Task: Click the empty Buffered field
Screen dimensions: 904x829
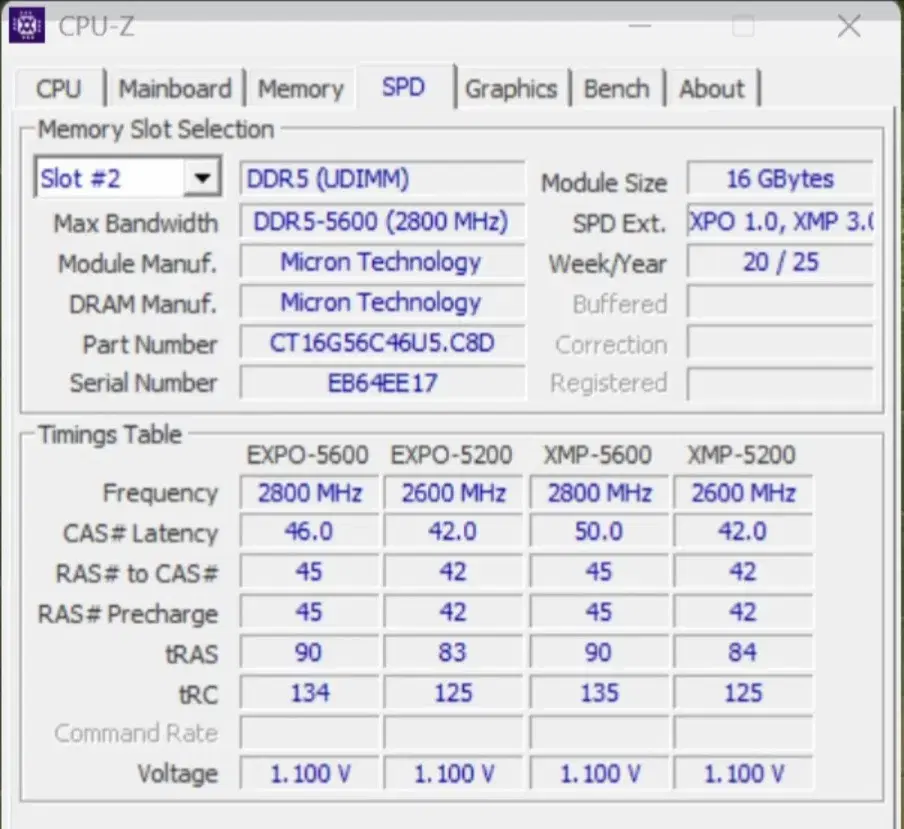Action: tap(780, 302)
